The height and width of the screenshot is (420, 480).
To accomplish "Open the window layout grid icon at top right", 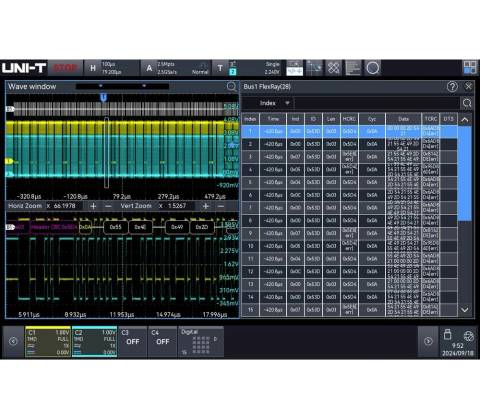I will point(470,68).
